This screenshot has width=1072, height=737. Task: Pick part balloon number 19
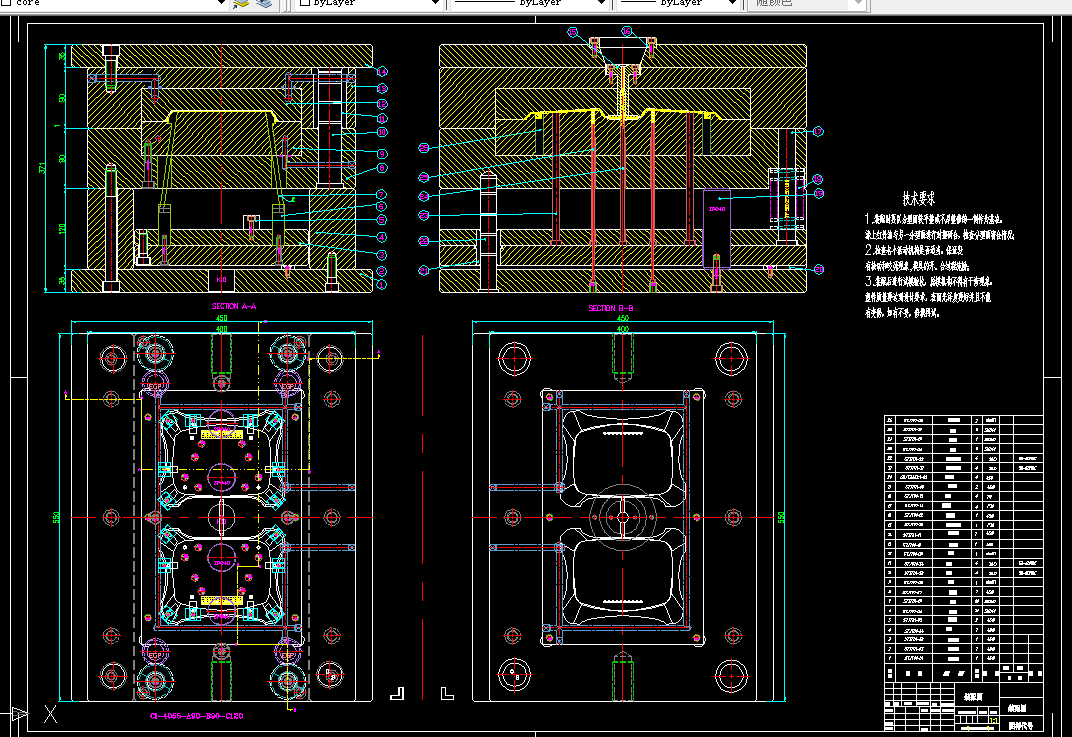[818, 193]
